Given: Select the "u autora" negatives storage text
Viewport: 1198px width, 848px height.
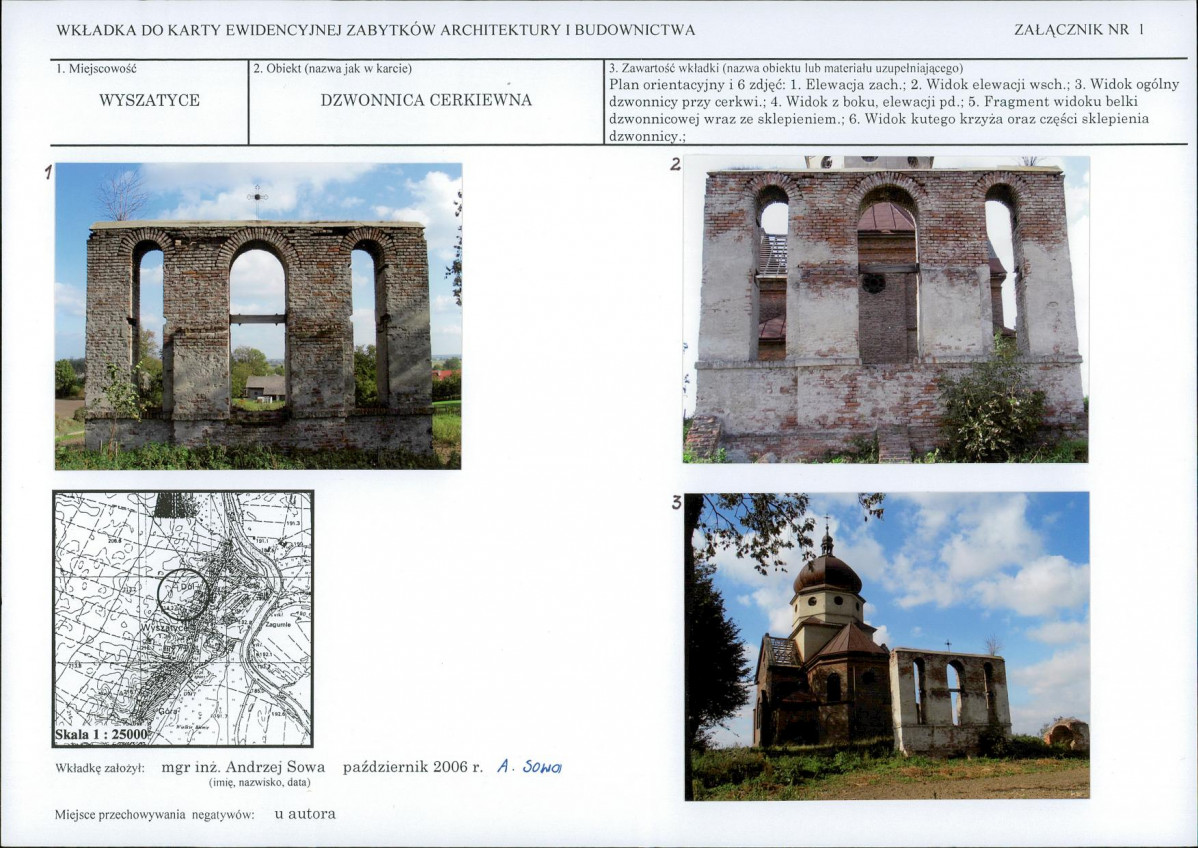Looking at the screenshot, I should tap(305, 814).
